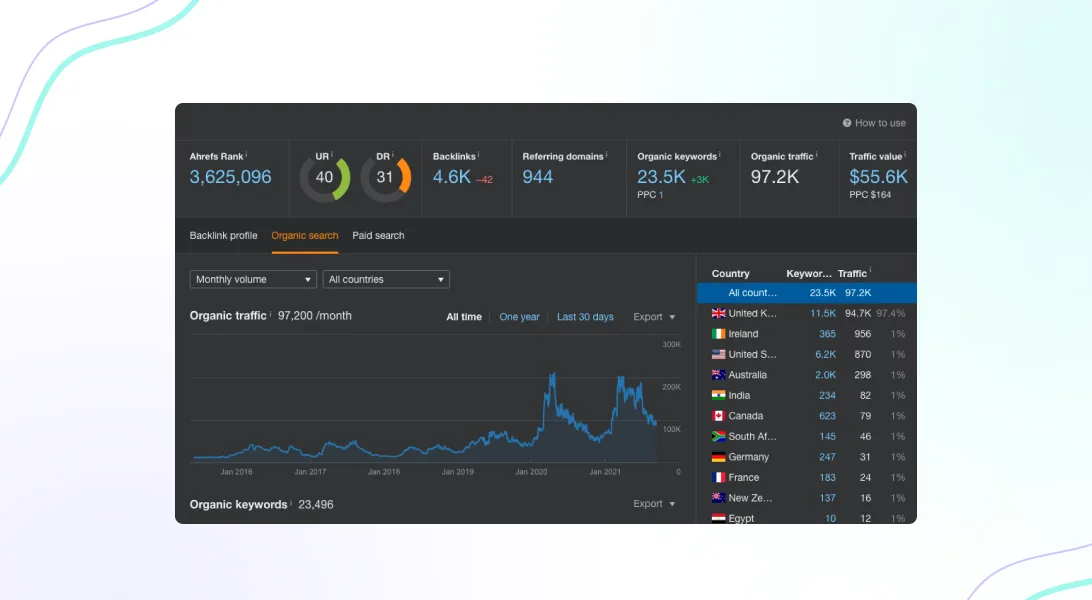
Task: Open the How to use link
Action: click(880, 123)
